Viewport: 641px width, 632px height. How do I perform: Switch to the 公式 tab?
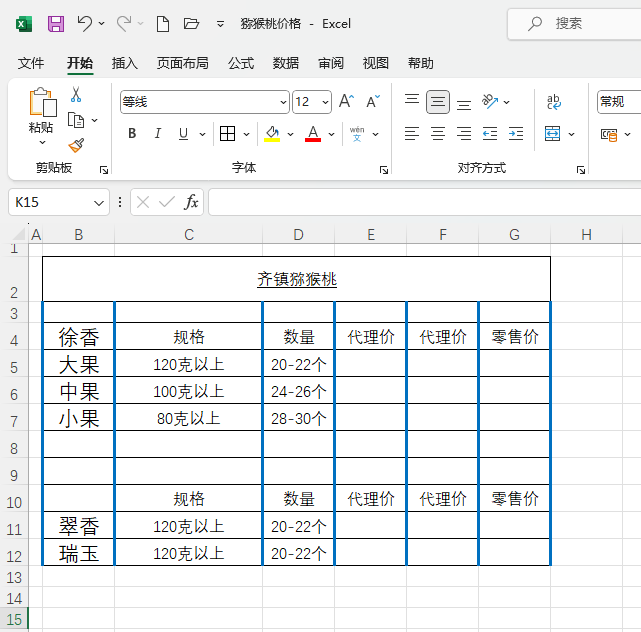tap(241, 63)
